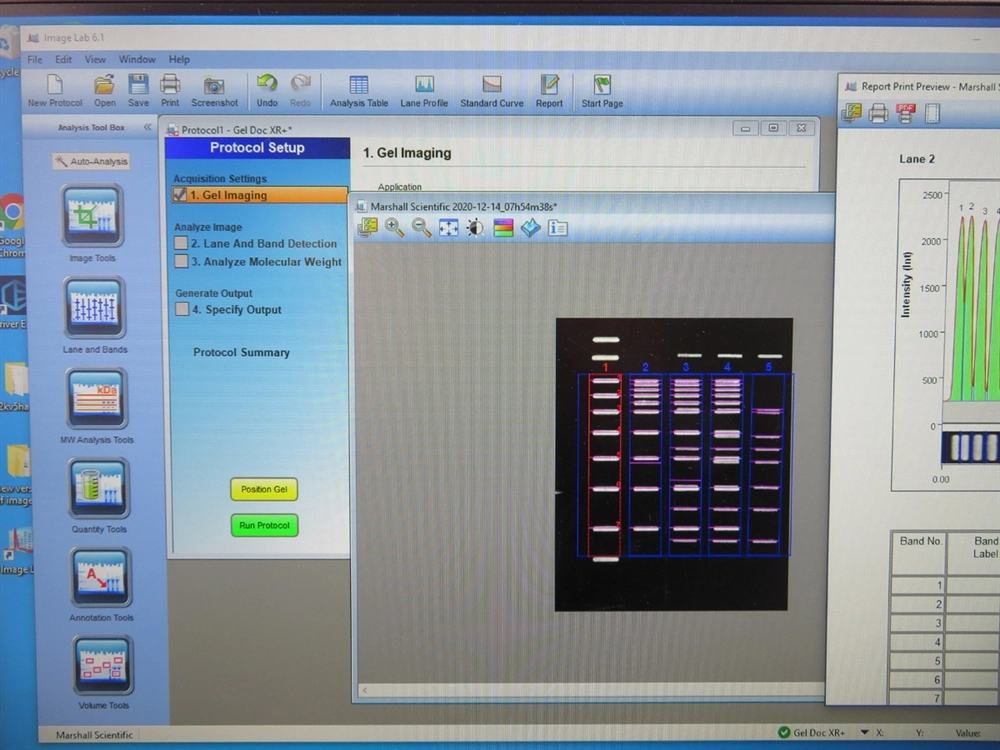The image size is (1000, 750).
Task: Click fit-in-window icon in gel image toolbar
Action: (x=448, y=228)
